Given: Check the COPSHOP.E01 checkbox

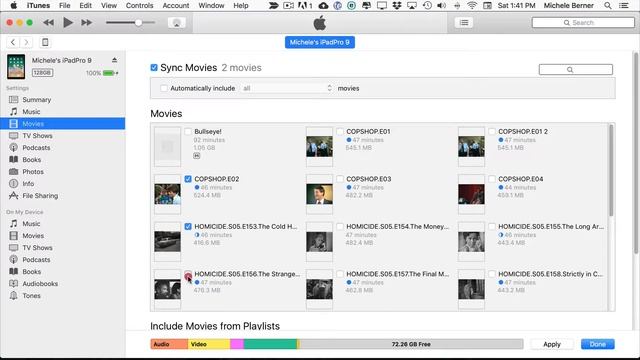Looking at the screenshot, I should [x=340, y=131].
